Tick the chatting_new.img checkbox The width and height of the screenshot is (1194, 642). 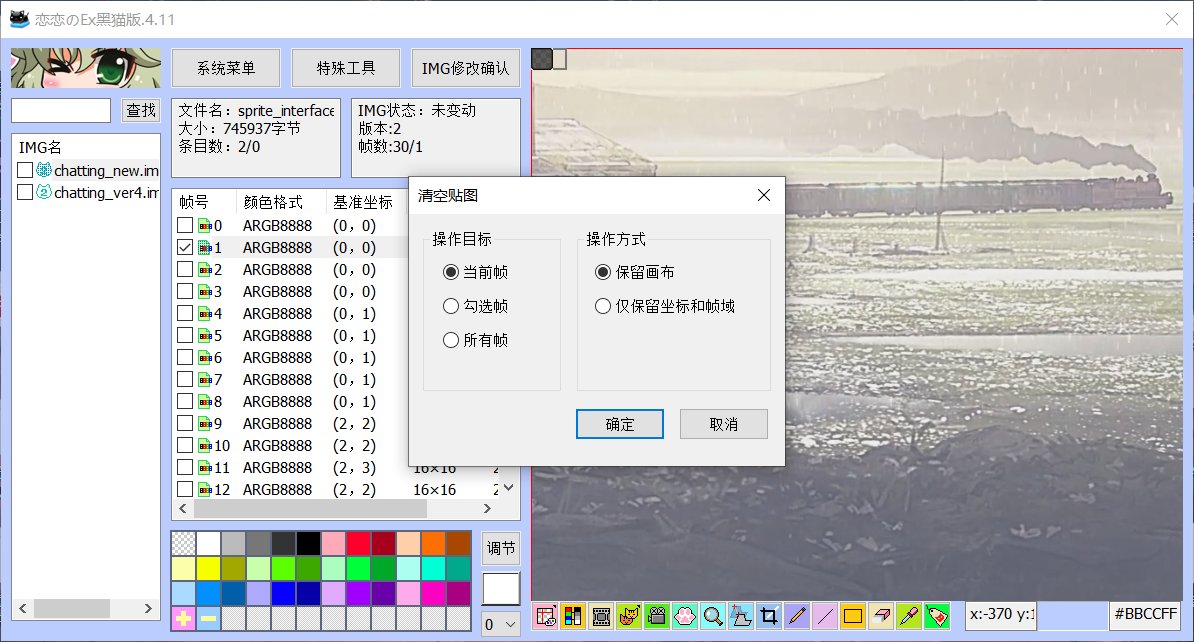[x=25, y=171]
